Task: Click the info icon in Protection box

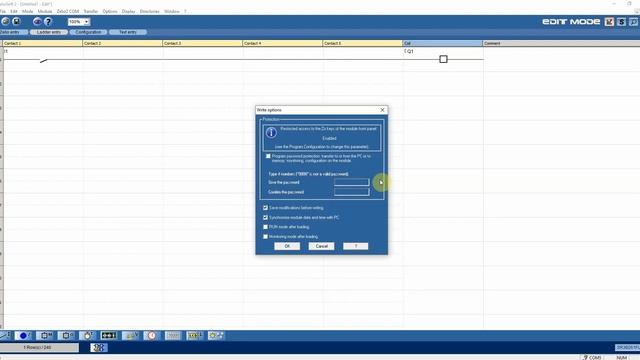Action: 271,132
